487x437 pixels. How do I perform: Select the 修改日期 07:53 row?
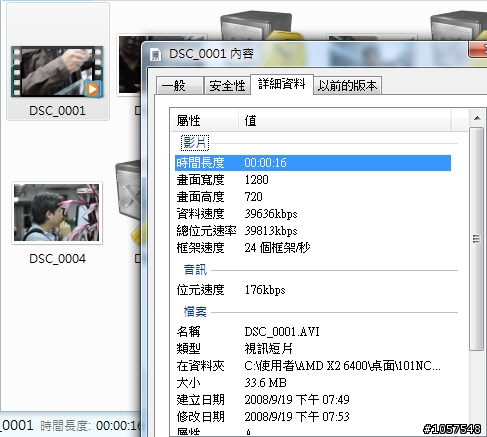click(x=313, y=416)
